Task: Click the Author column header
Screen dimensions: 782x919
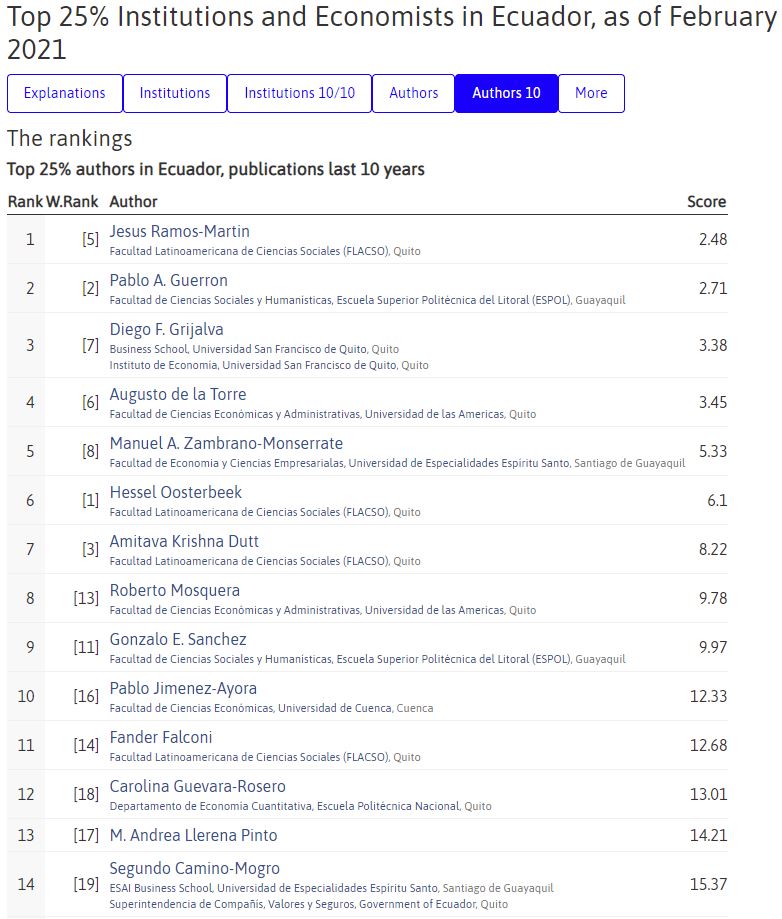Action: click(x=133, y=202)
